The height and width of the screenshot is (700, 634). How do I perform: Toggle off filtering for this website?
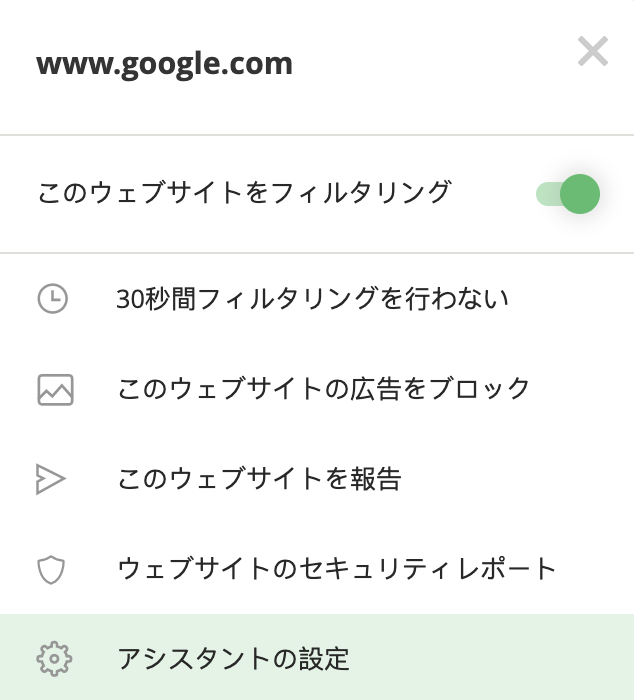coord(567,194)
